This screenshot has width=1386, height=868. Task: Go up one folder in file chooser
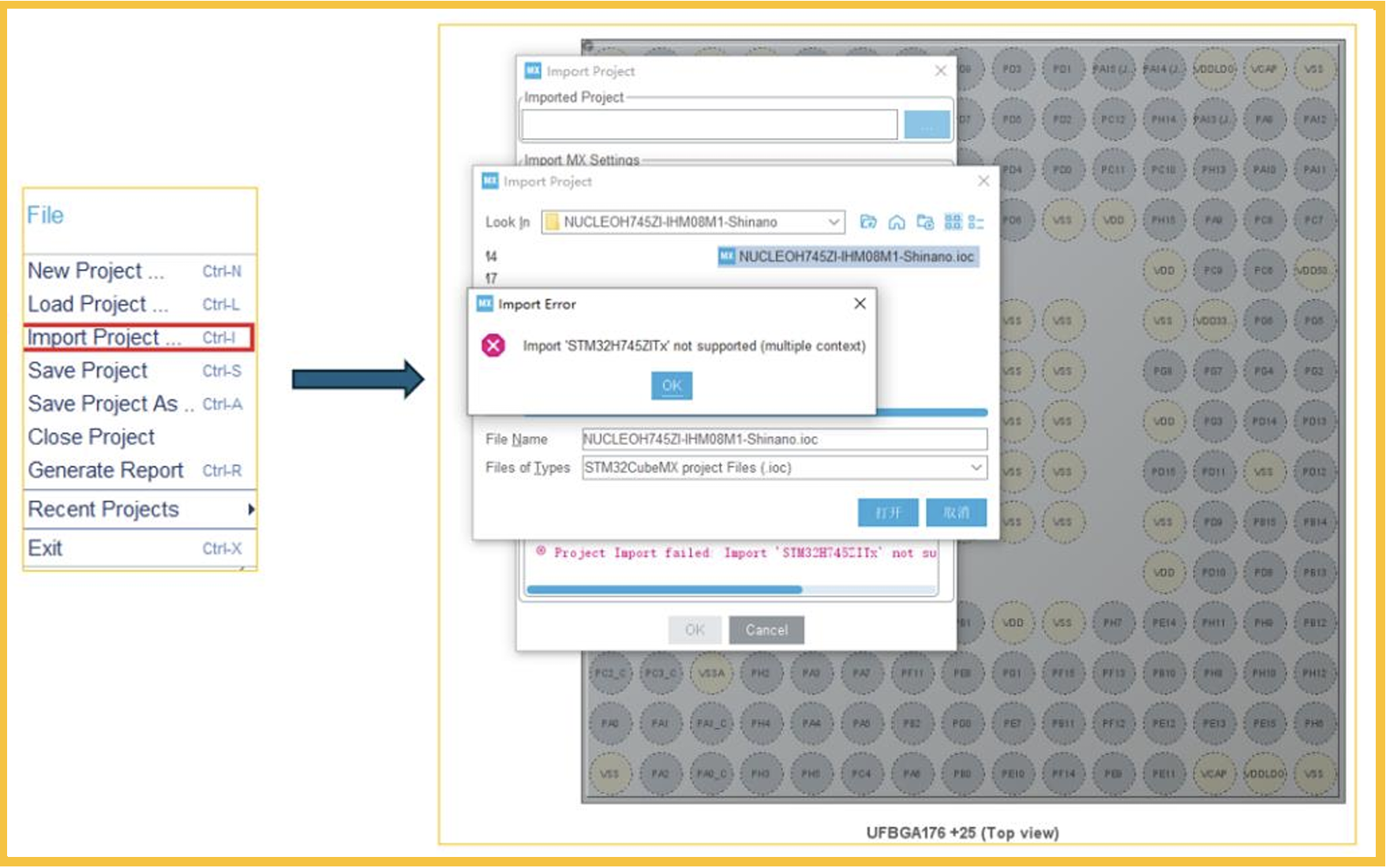click(x=868, y=223)
